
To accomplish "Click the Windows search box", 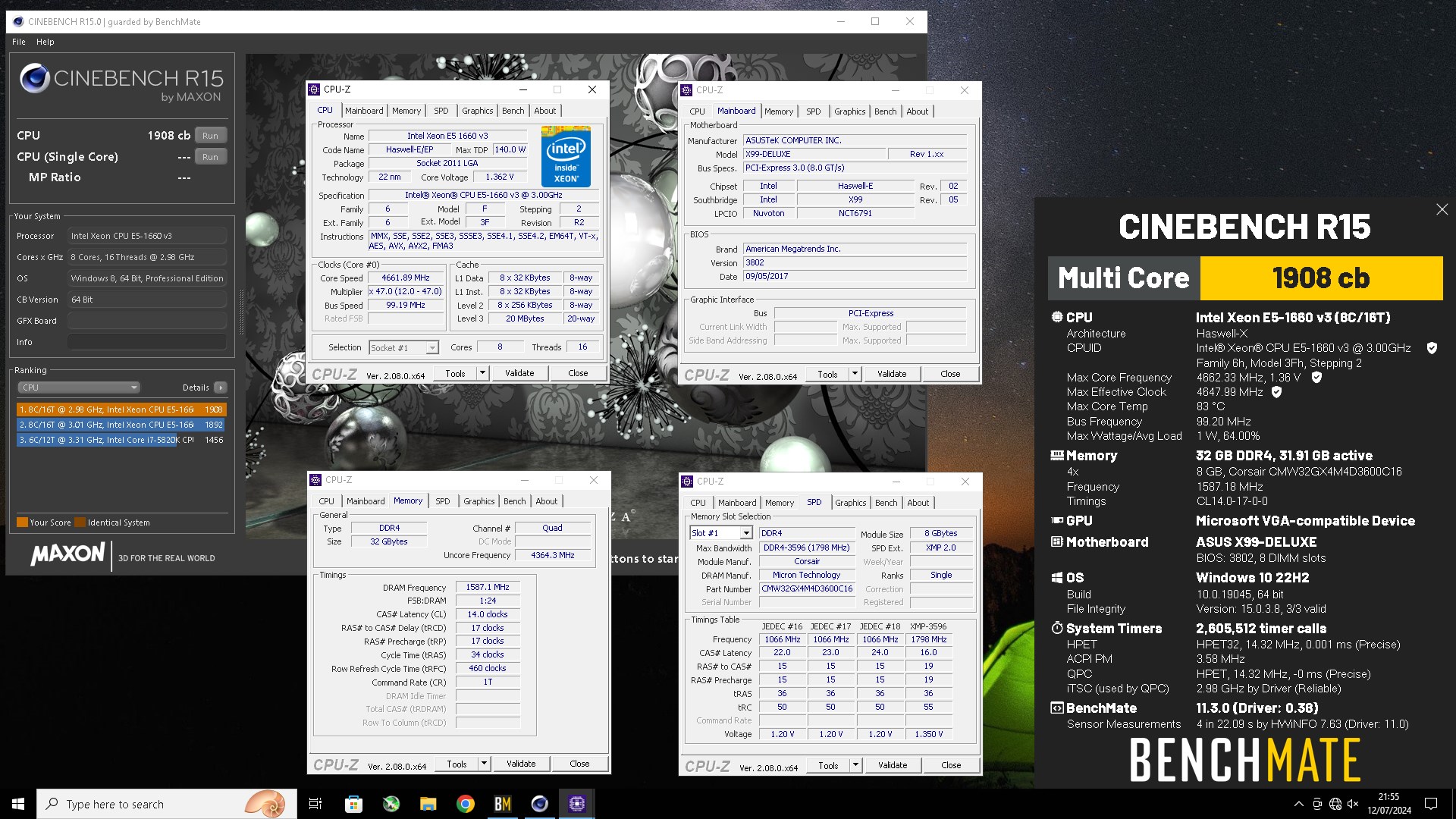I will (x=167, y=804).
